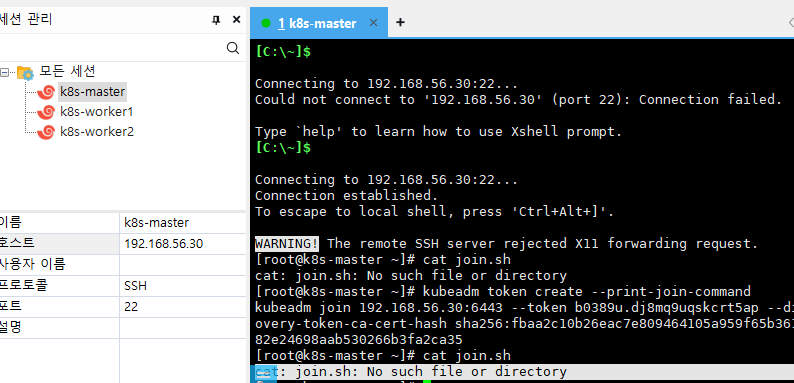Close the session manager panel
Image resolution: width=794 pixels, height=383 pixels.
tap(236, 20)
